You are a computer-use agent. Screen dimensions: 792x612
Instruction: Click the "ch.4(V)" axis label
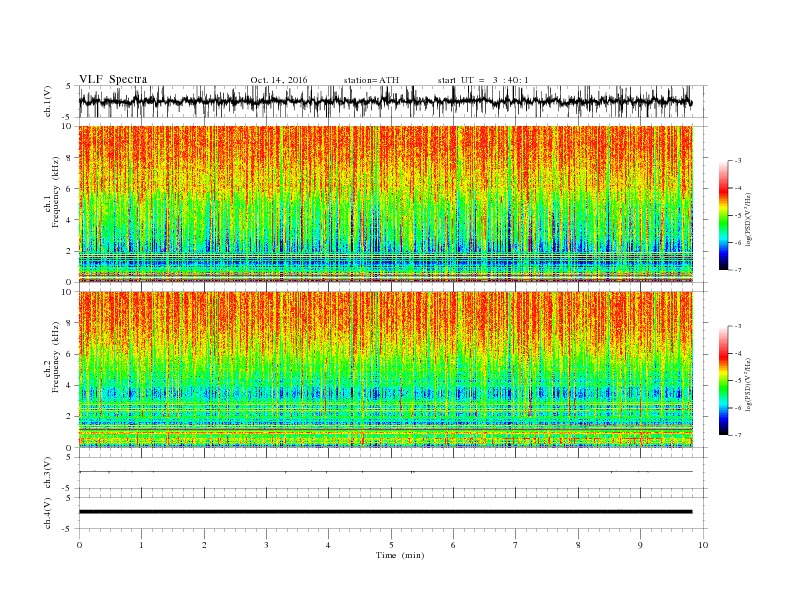tap(47, 513)
